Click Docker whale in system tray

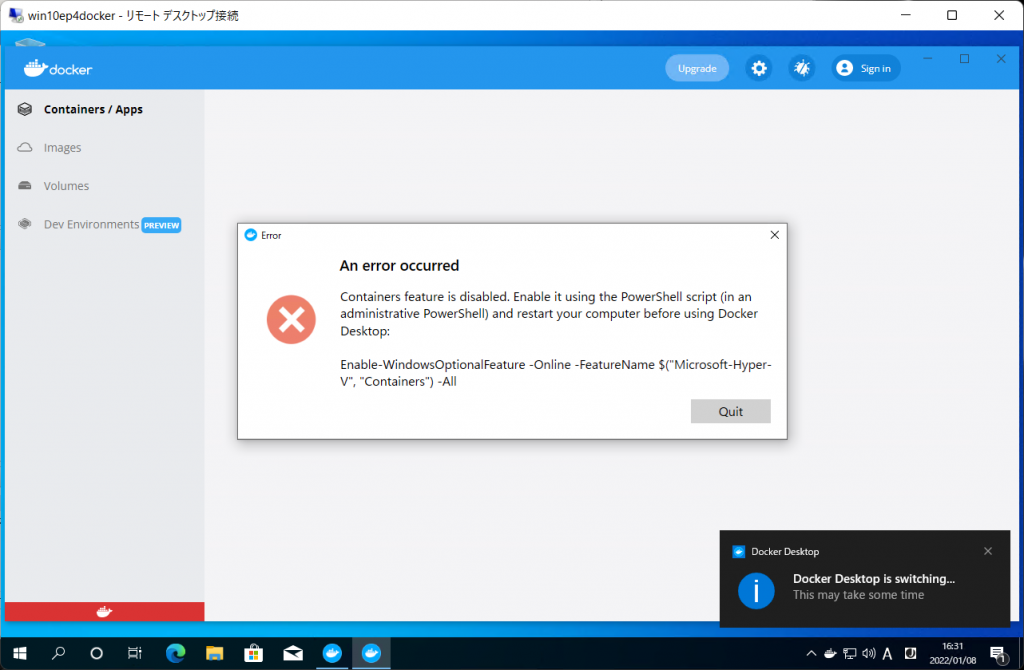click(x=830, y=653)
